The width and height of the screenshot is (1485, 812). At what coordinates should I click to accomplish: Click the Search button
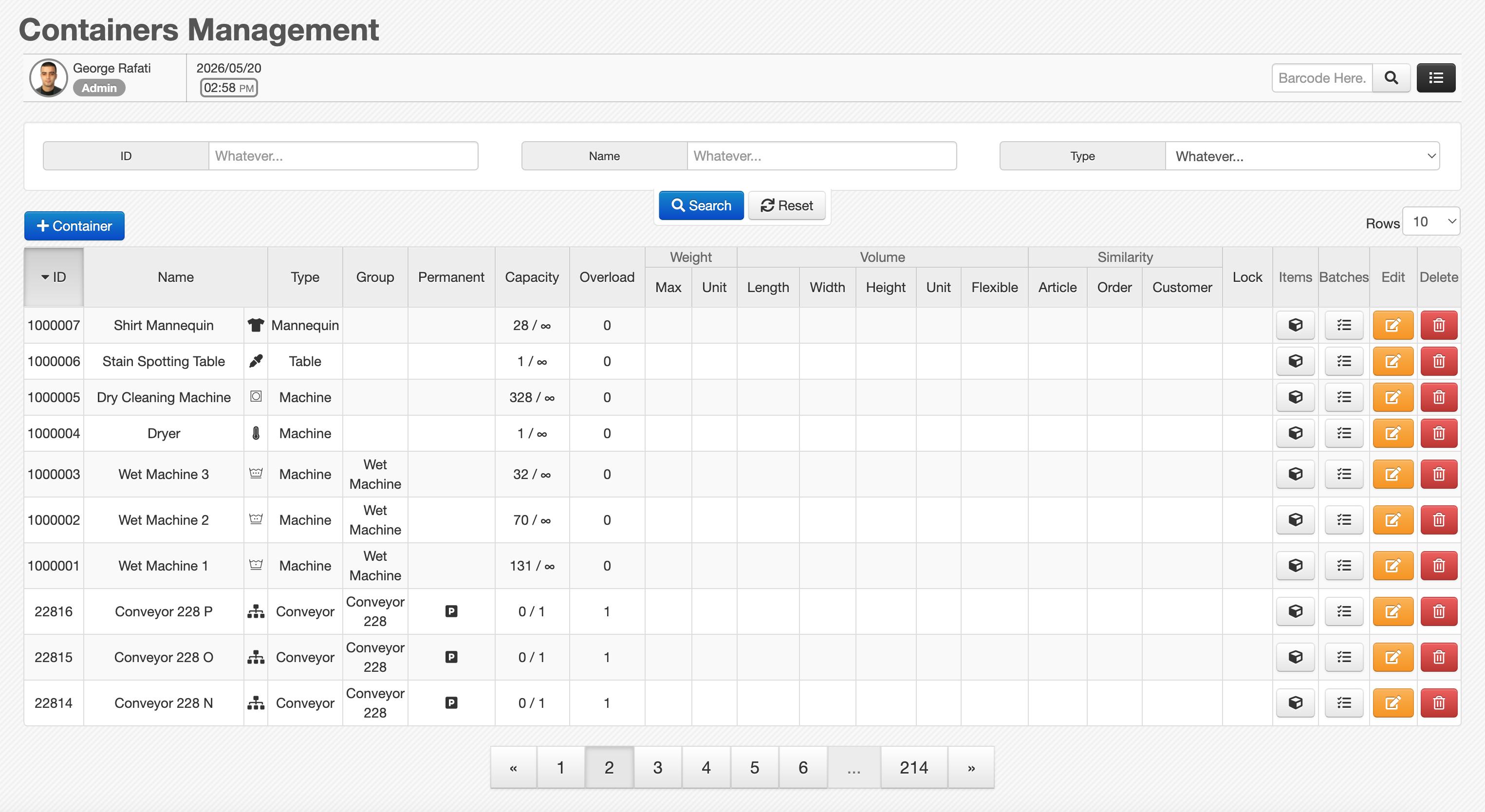pos(701,206)
